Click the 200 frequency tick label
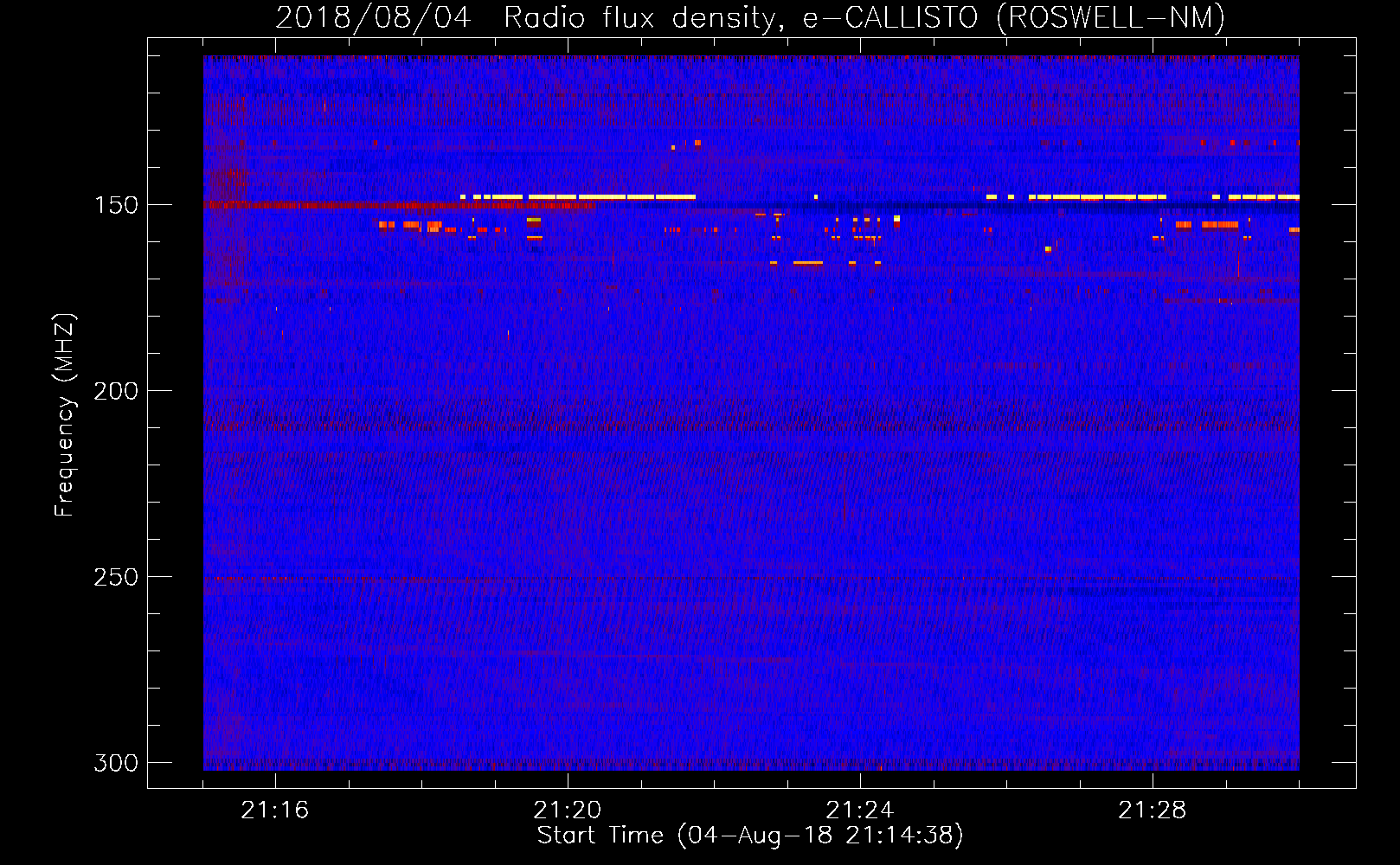This screenshot has width=1400, height=865. 116,391
